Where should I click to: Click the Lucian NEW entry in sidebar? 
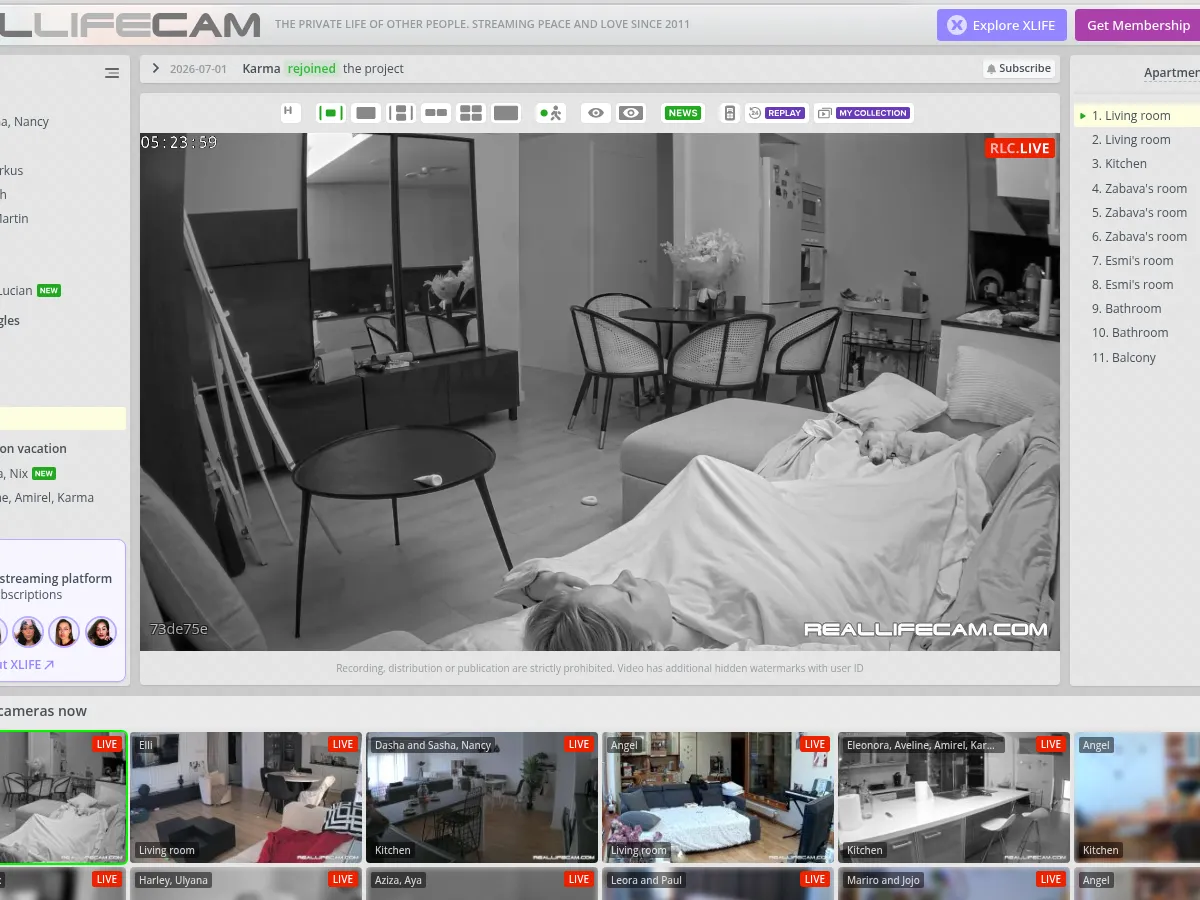point(31,290)
